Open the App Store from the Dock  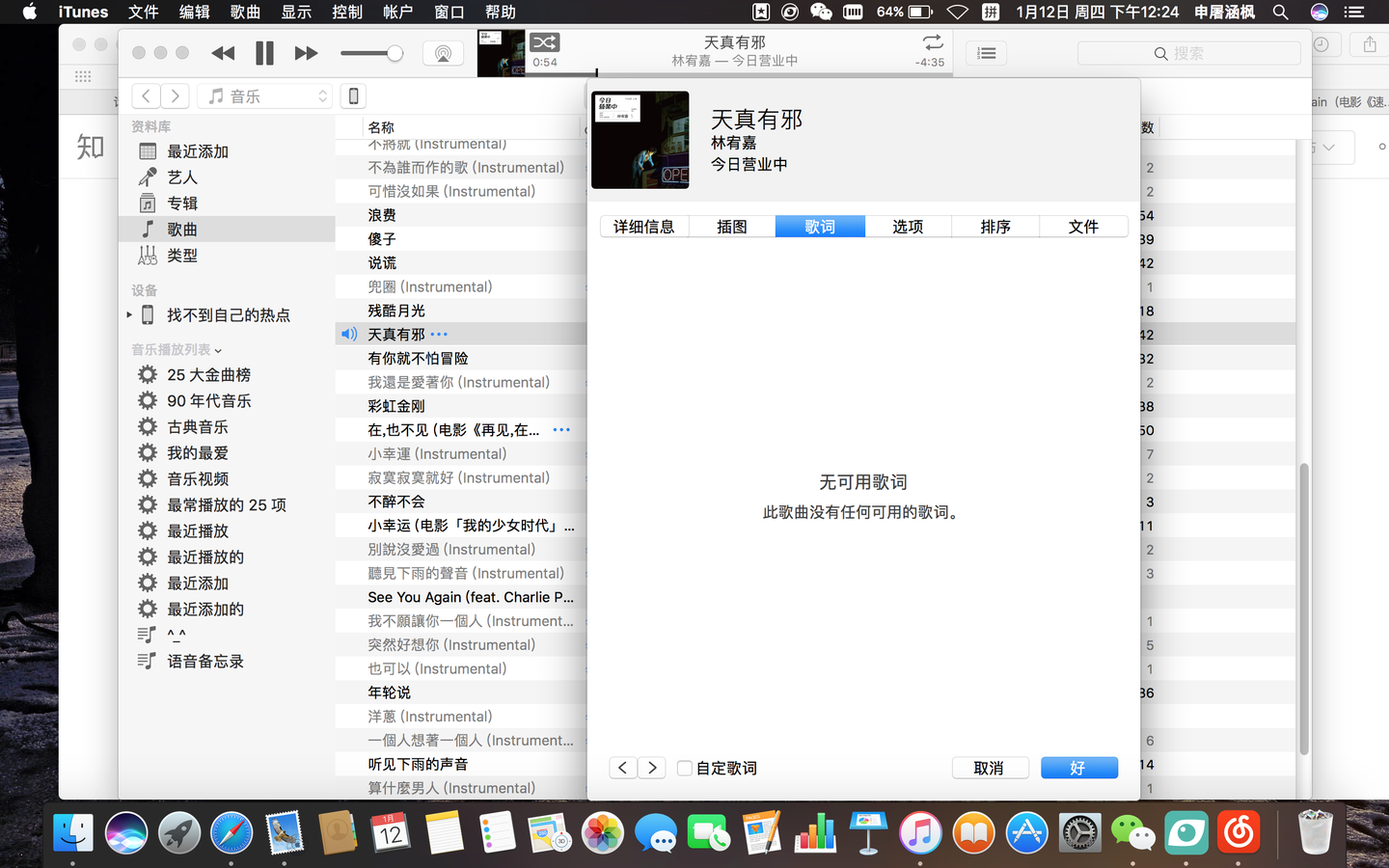[x=1027, y=833]
